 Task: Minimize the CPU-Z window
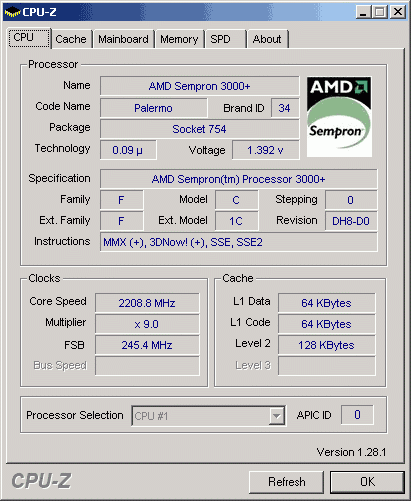(x=363, y=12)
